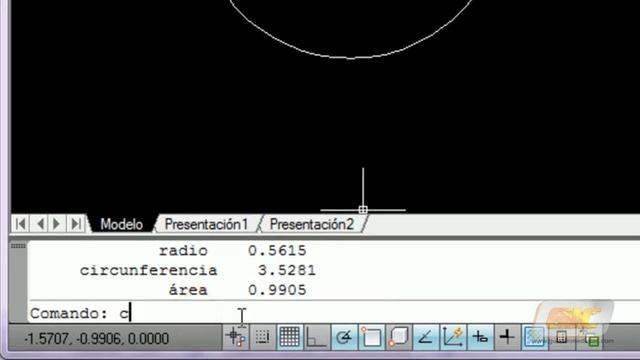
Task: Toggle Dynamic UCS in status bar
Action: click(453, 337)
